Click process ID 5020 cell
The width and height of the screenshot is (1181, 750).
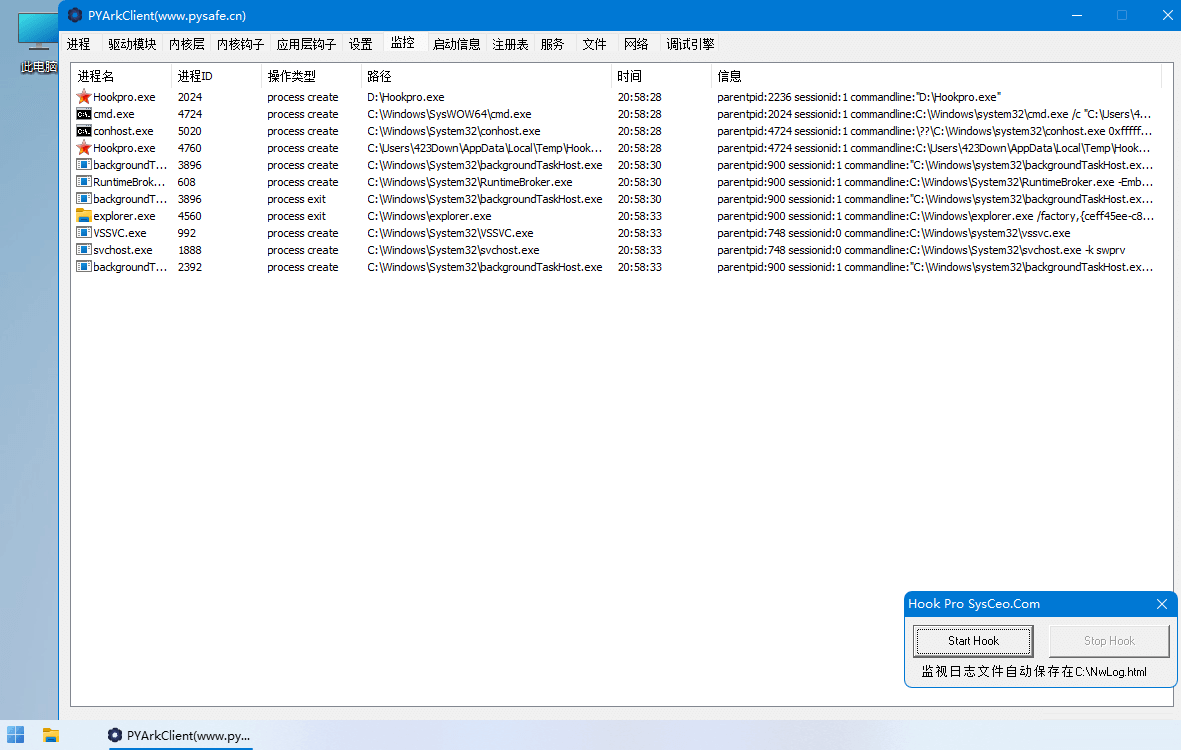pos(189,131)
